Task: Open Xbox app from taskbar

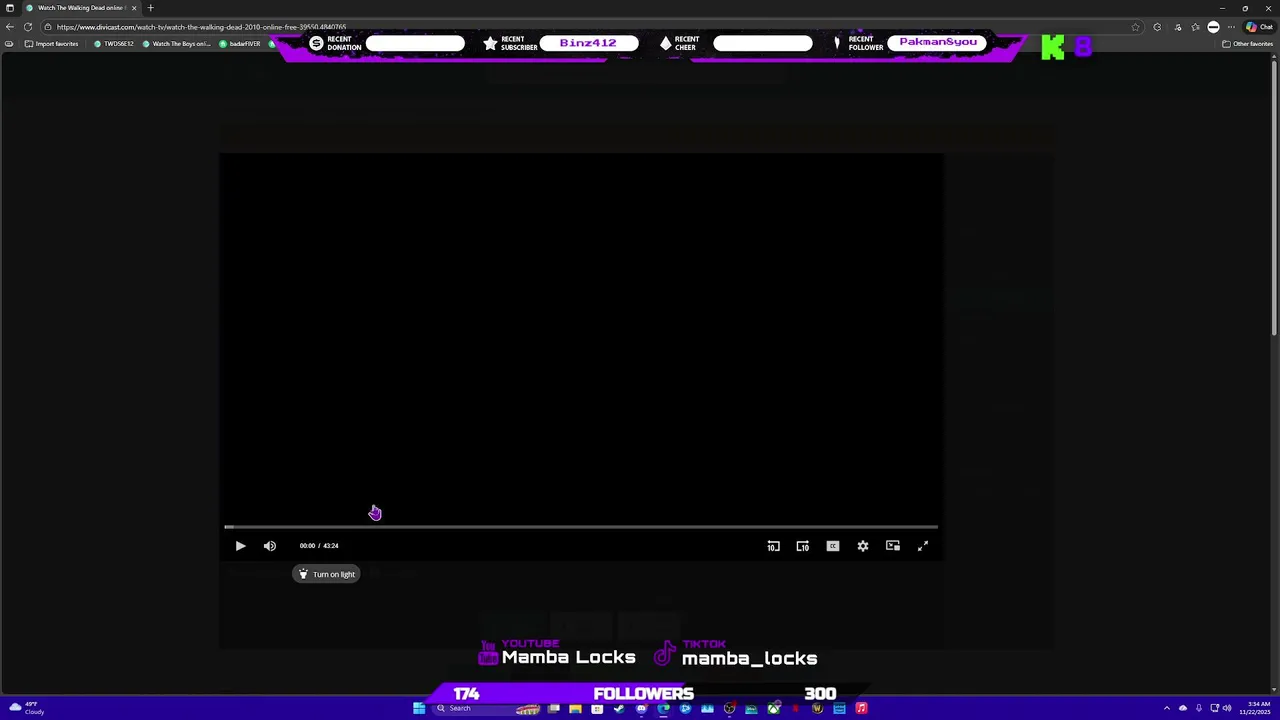Action: pyautogui.click(x=773, y=708)
